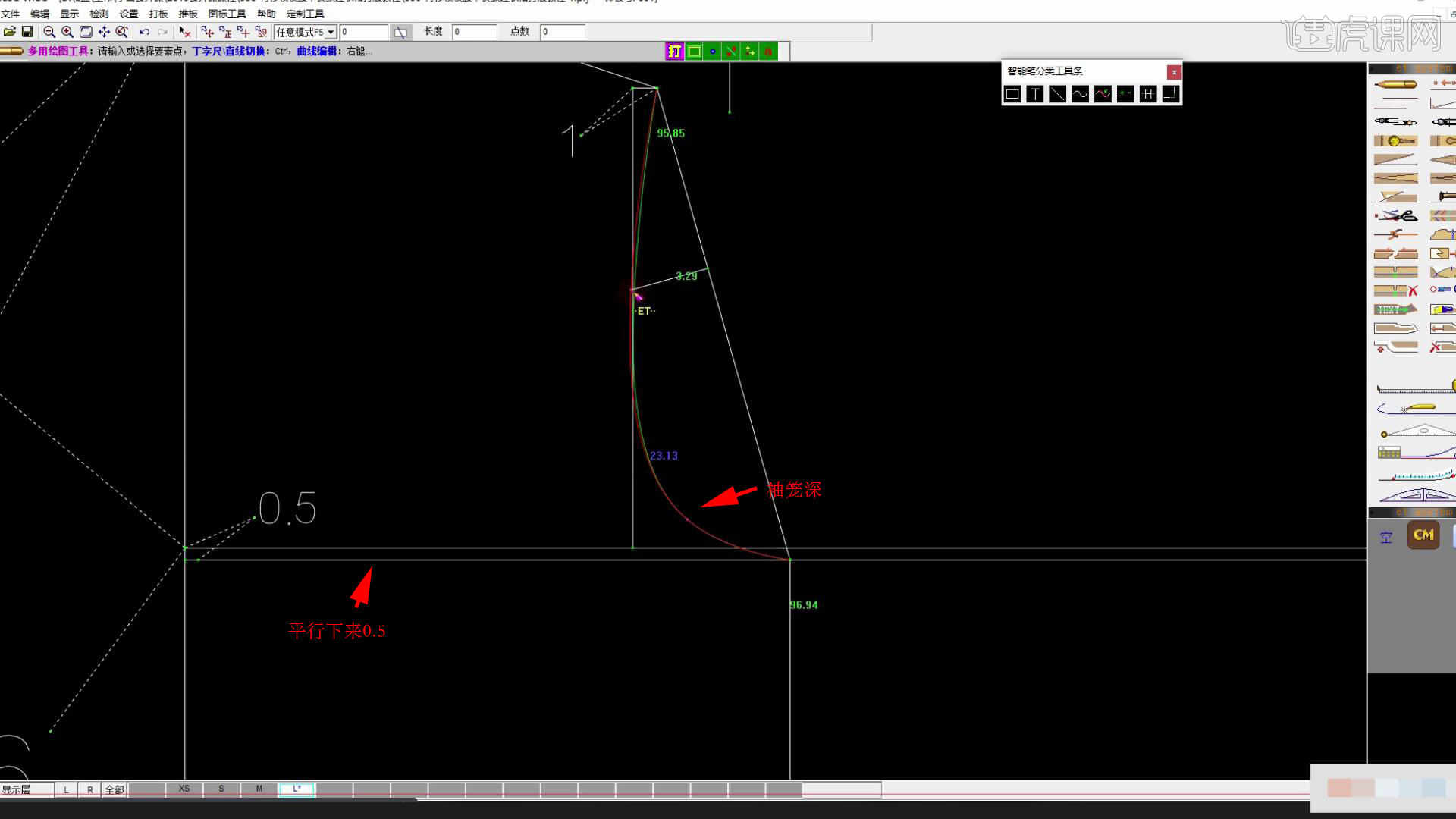Select the calculator measurement tool icon
The image size is (1456, 819).
pos(1417,453)
